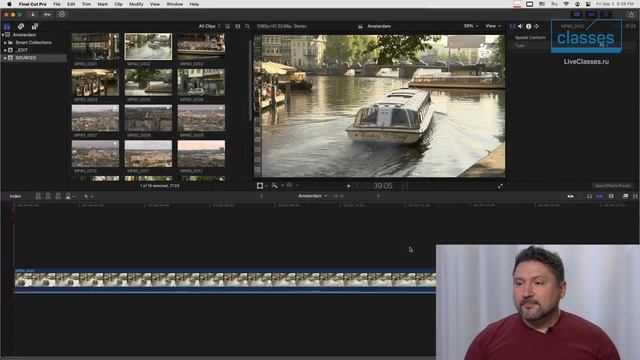Image resolution: width=640 pixels, height=360 pixels.
Task: Open the All Clips filter dropdown
Action: point(209,26)
